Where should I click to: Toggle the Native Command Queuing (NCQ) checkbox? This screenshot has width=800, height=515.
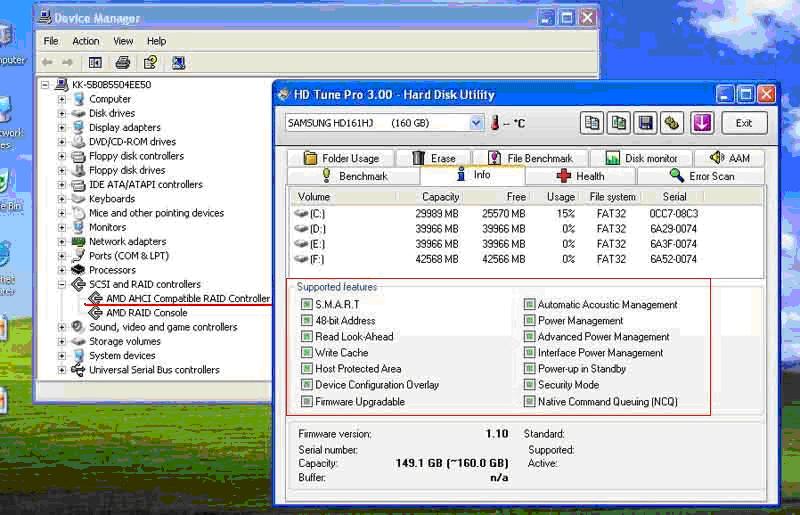coord(529,401)
